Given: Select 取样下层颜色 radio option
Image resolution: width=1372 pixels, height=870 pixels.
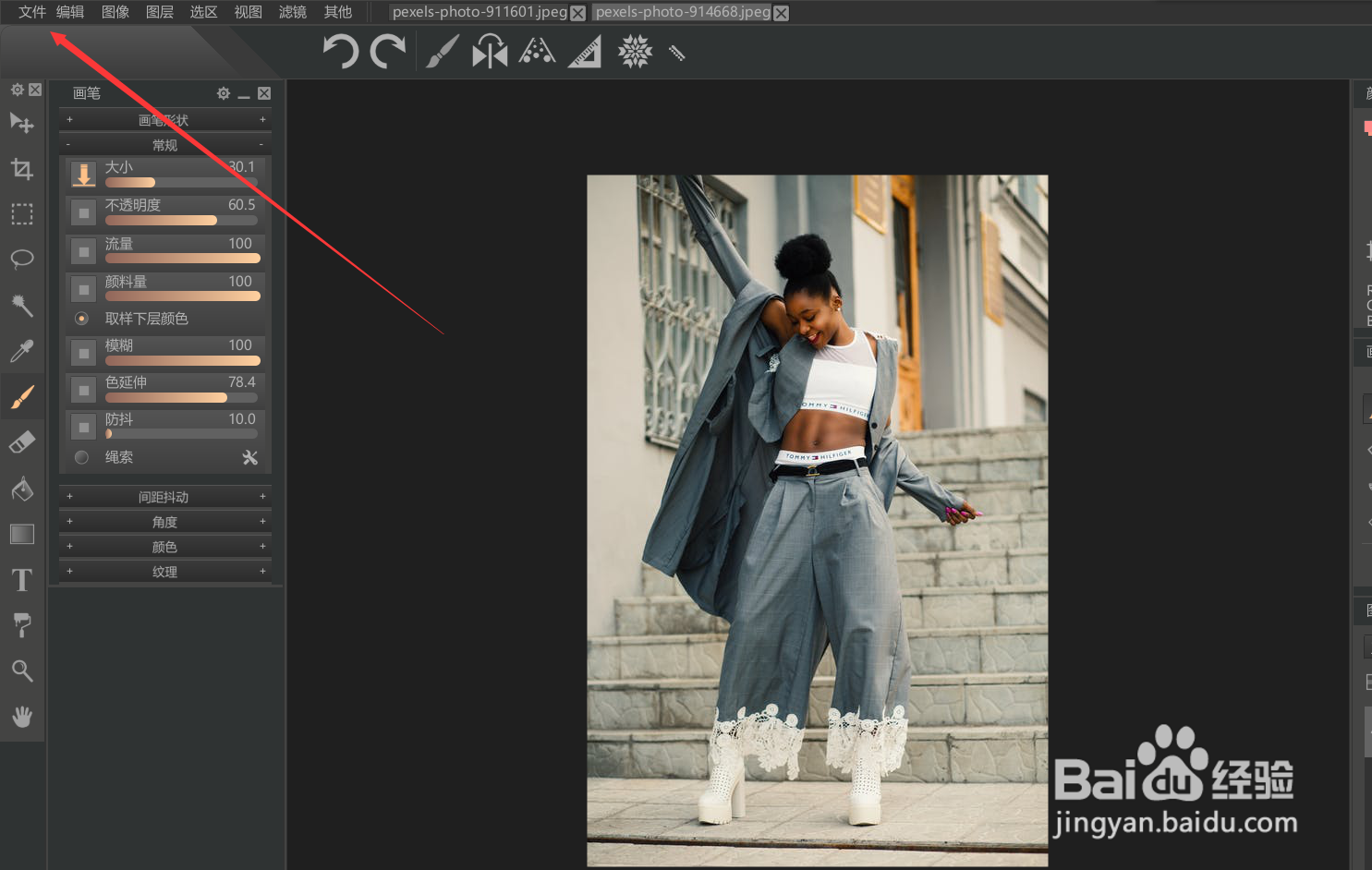Looking at the screenshot, I should [81, 319].
